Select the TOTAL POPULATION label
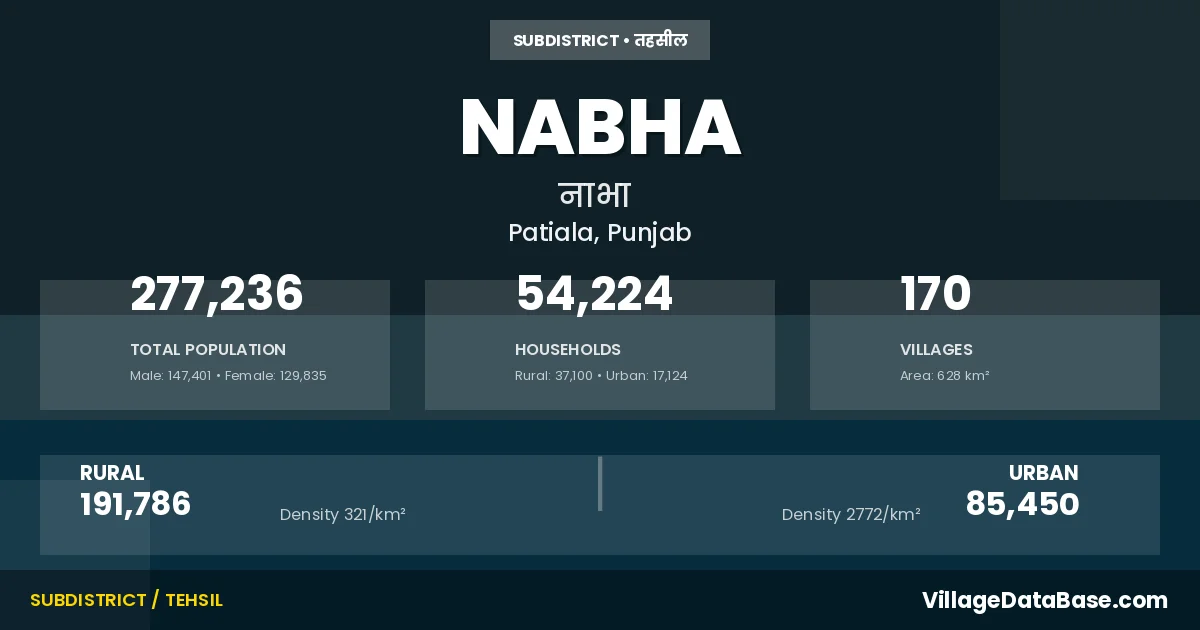The height and width of the screenshot is (630, 1200). [x=208, y=350]
